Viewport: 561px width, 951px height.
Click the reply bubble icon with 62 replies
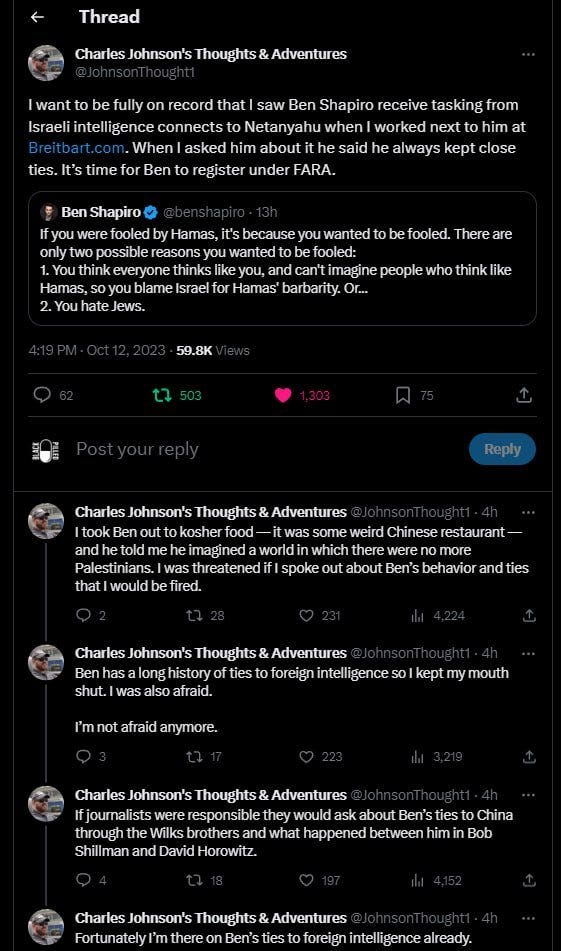[x=42, y=395]
